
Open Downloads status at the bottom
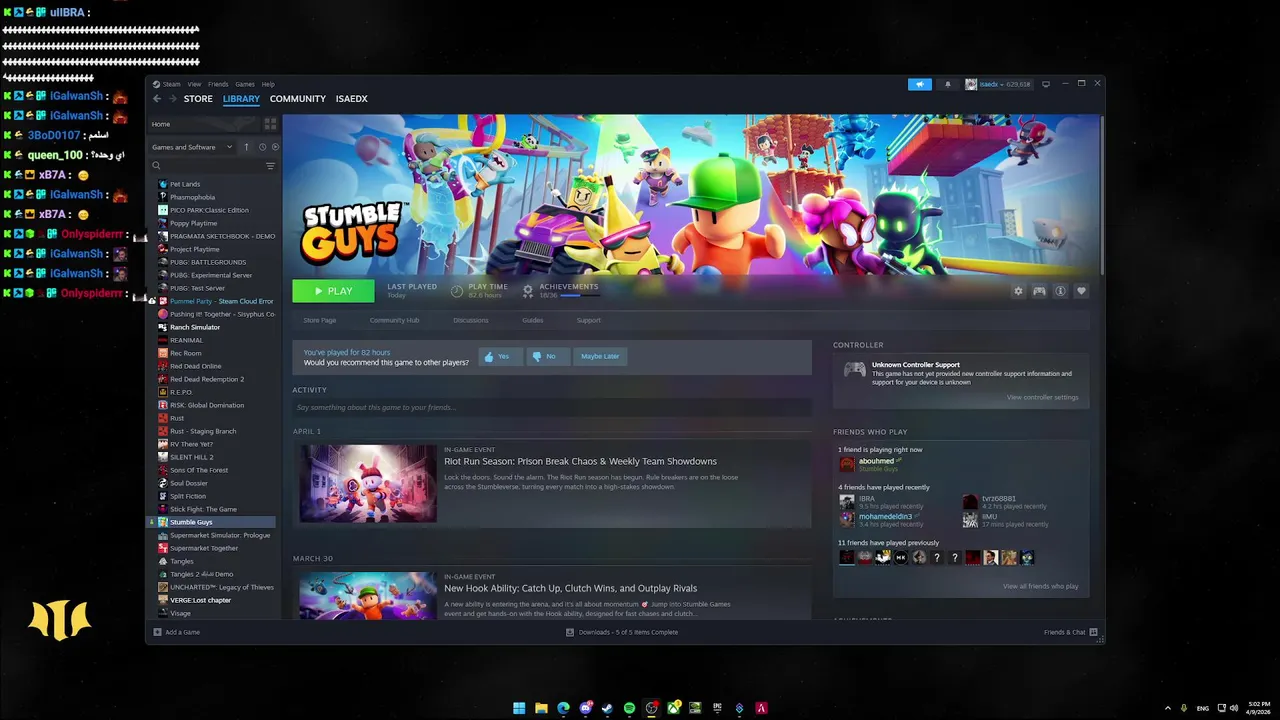622,632
